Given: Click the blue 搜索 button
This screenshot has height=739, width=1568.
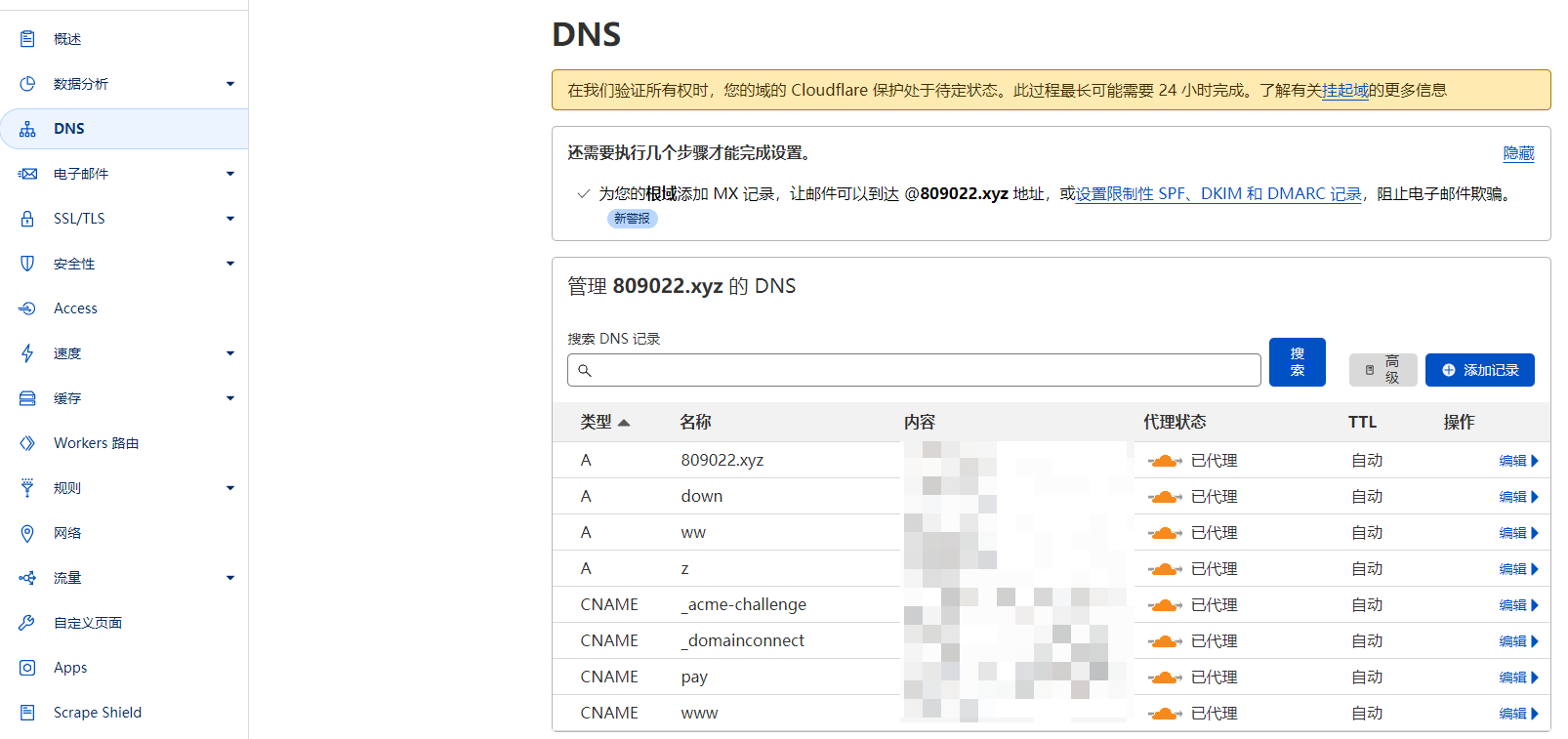Looking at the screenshot, I should click(x=1298, y=362).
